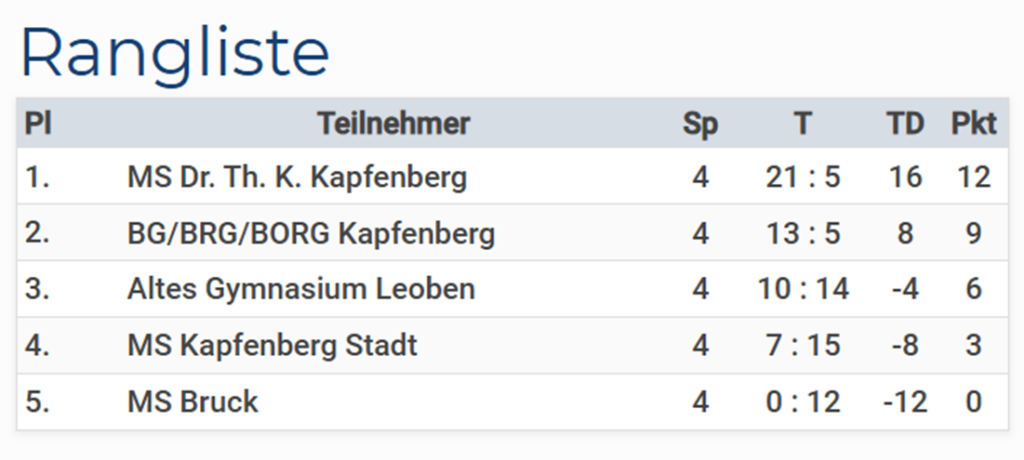Click the T goals column header

[x=803, y=124]
